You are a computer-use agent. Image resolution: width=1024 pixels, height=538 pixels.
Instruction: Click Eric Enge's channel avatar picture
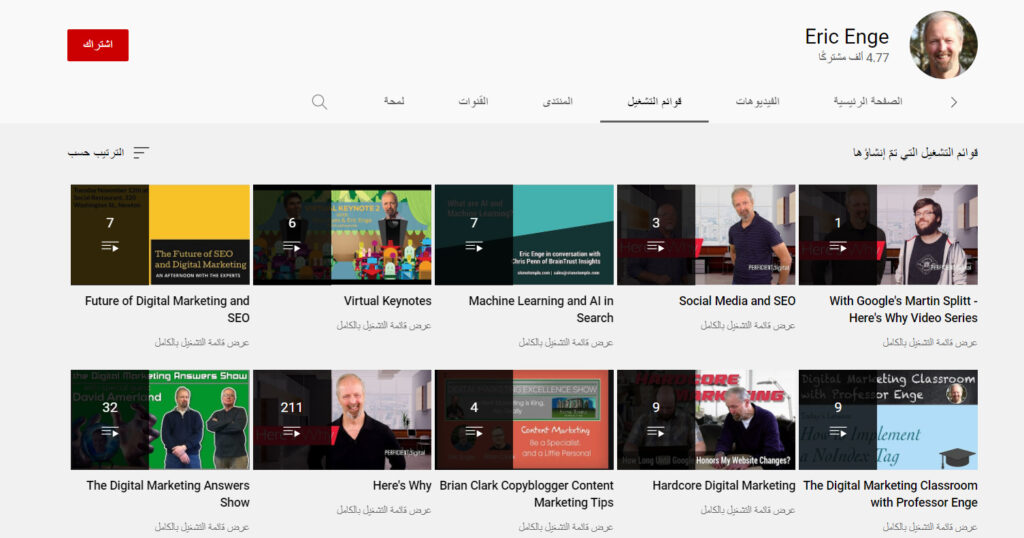(x=943, y=45)
